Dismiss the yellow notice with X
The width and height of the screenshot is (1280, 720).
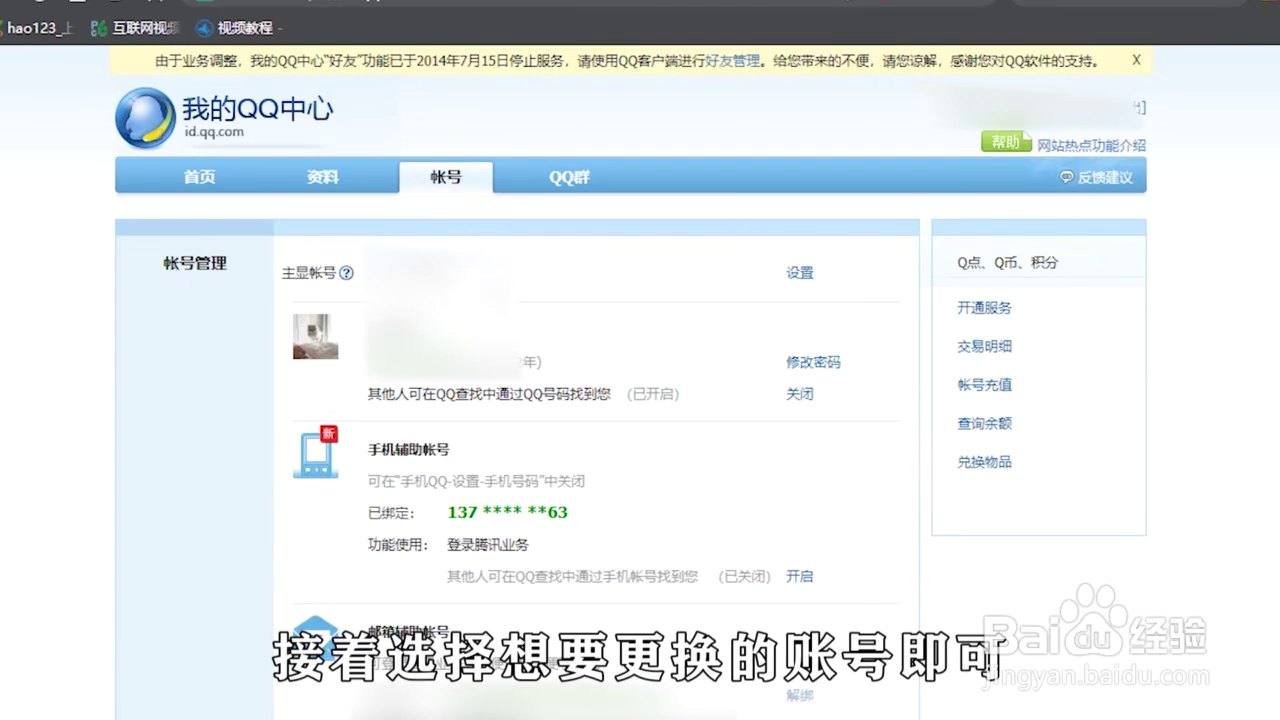pos(1136,60)
